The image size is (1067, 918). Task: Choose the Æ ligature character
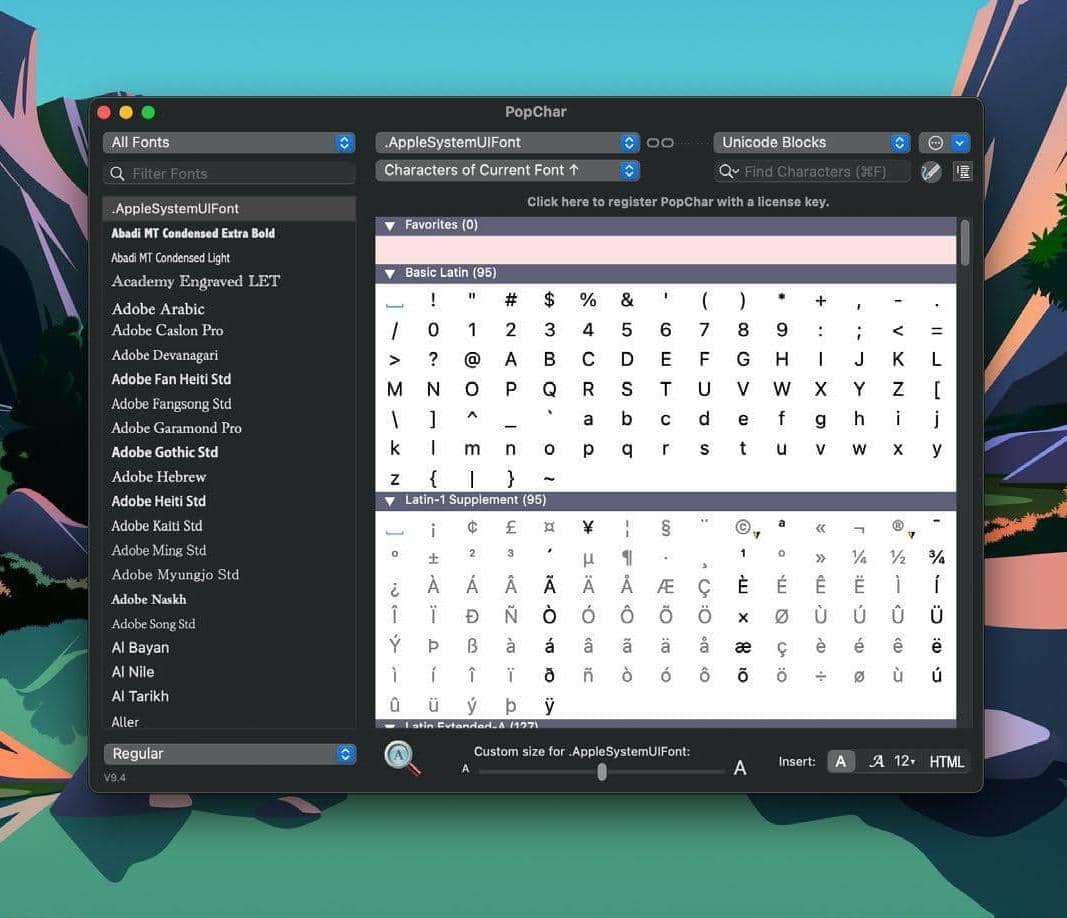tap(666, 587)
